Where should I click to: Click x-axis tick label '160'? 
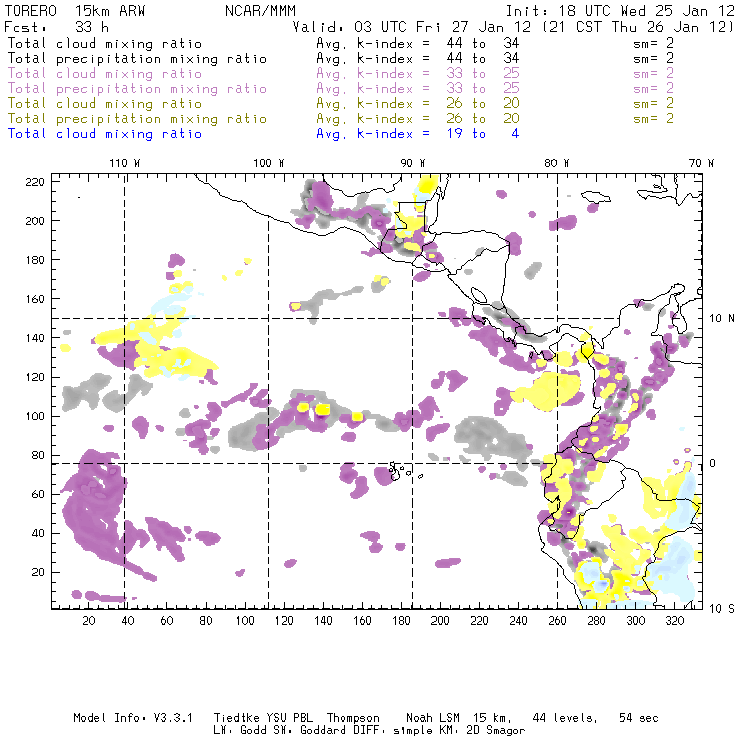click(362, 621)
